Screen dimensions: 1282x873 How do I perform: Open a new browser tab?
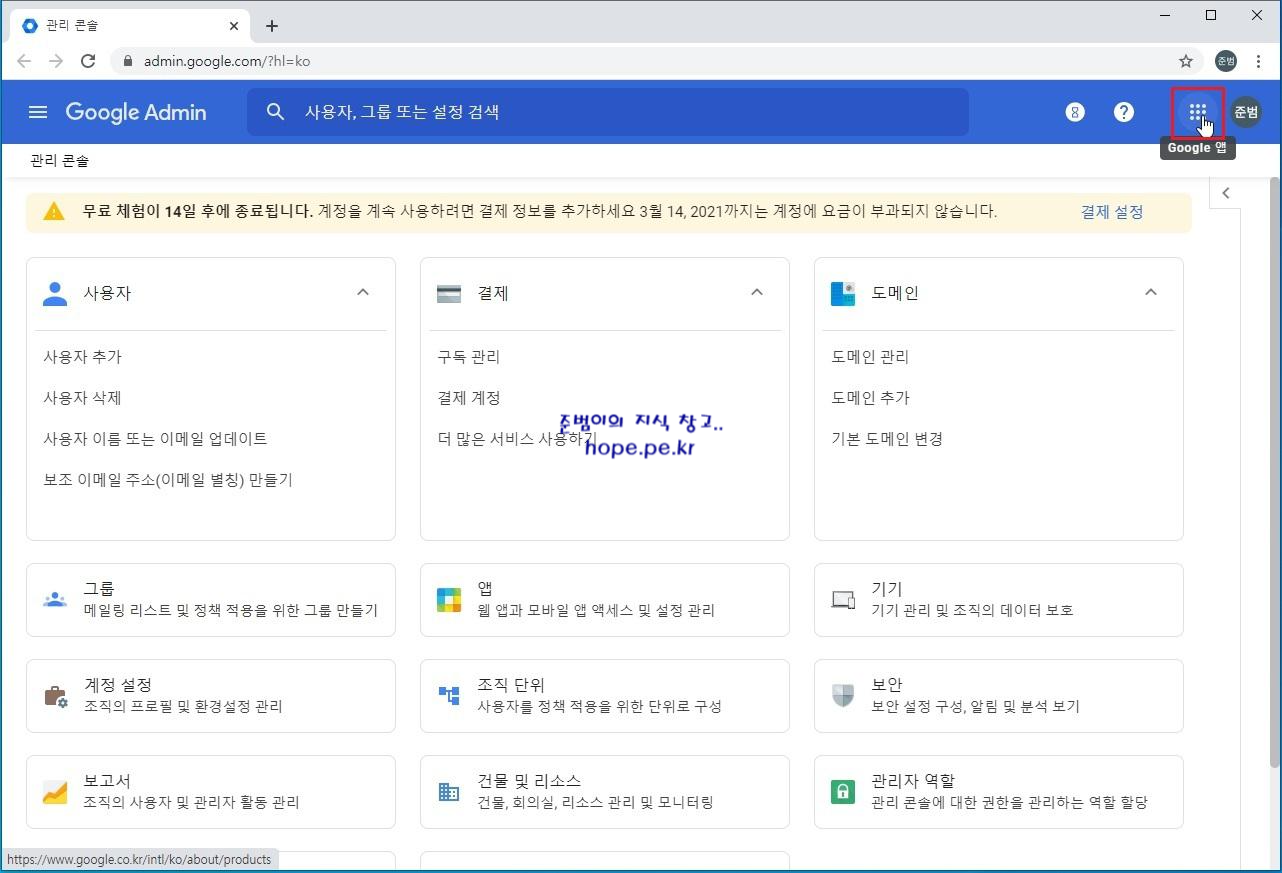[272, 26]
